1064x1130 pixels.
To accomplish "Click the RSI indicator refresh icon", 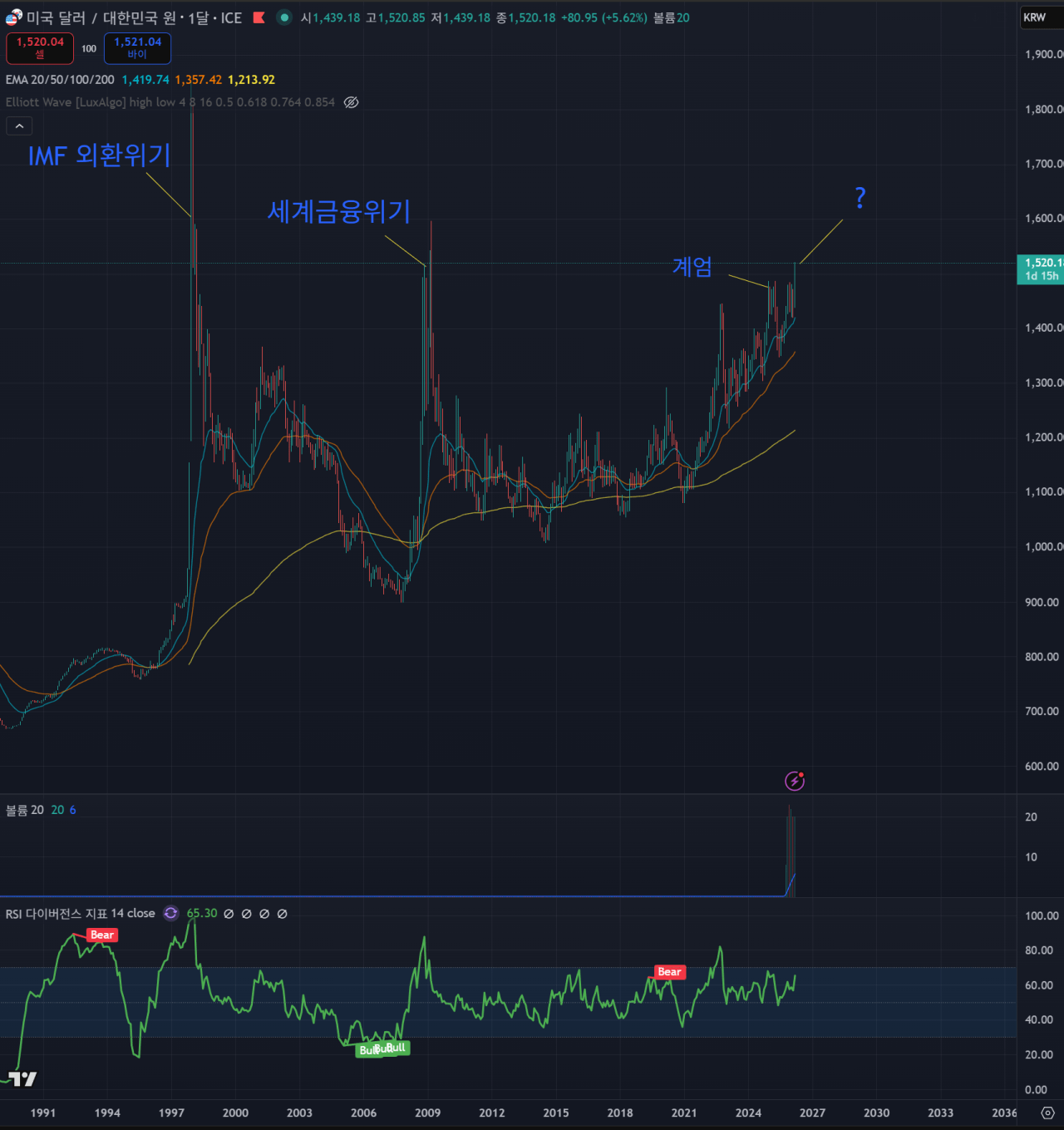I will click(x=171, y=913).
